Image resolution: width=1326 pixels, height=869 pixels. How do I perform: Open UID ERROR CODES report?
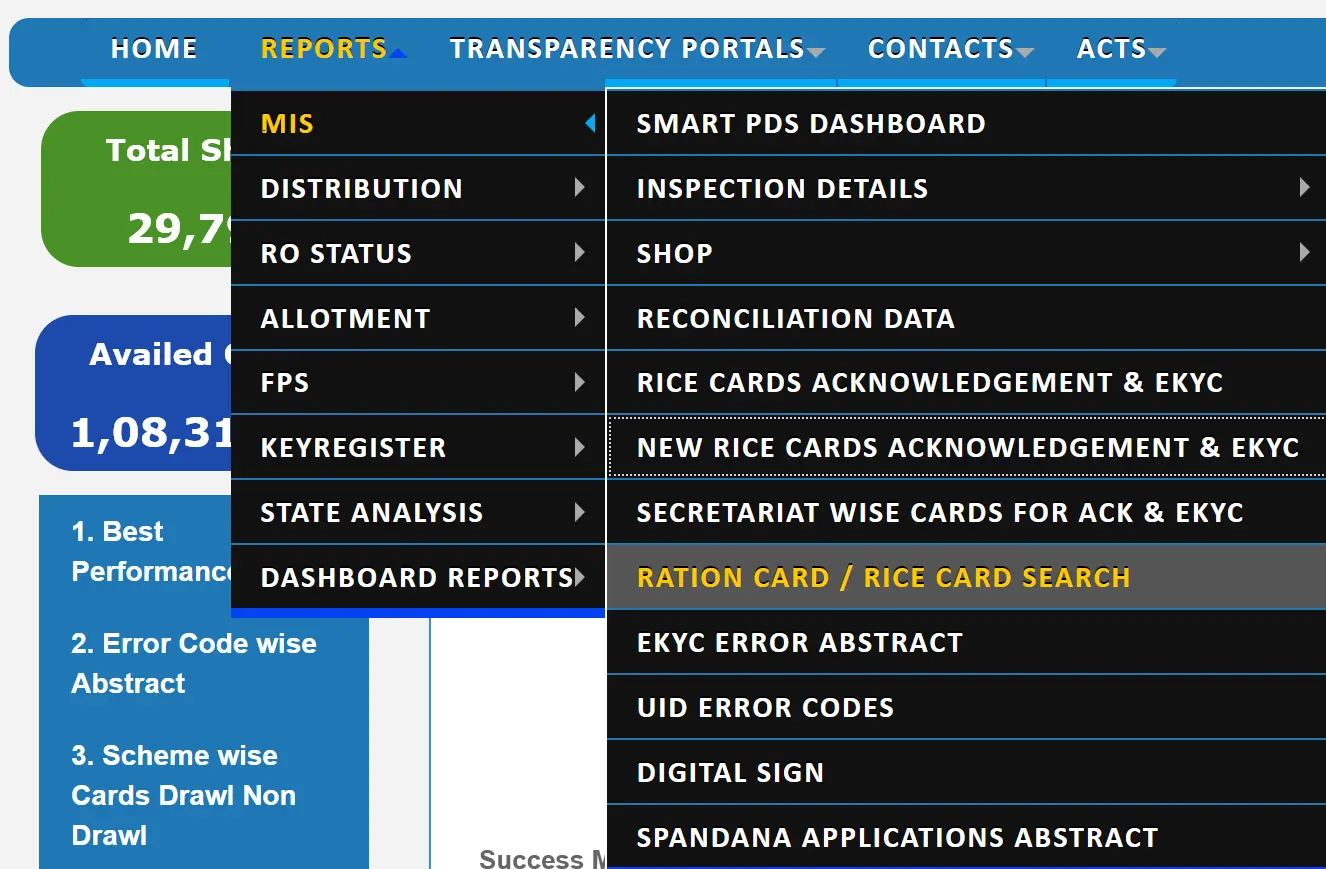(x=966, y=707)
